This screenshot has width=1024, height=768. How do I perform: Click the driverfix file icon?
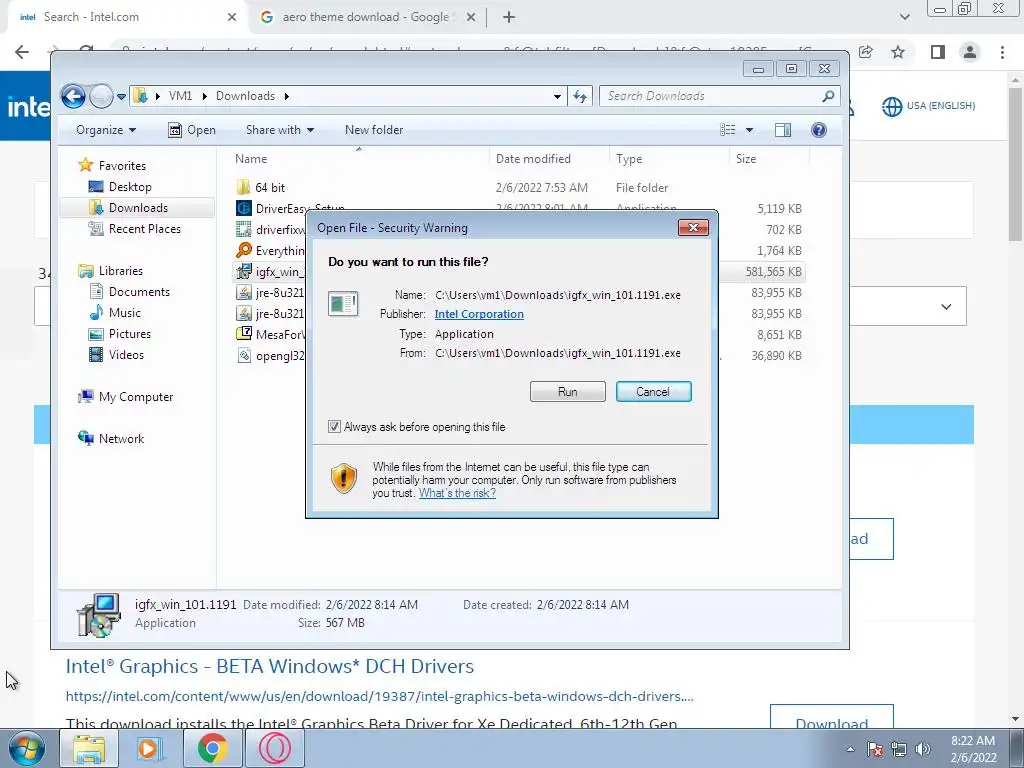(244, 229)
